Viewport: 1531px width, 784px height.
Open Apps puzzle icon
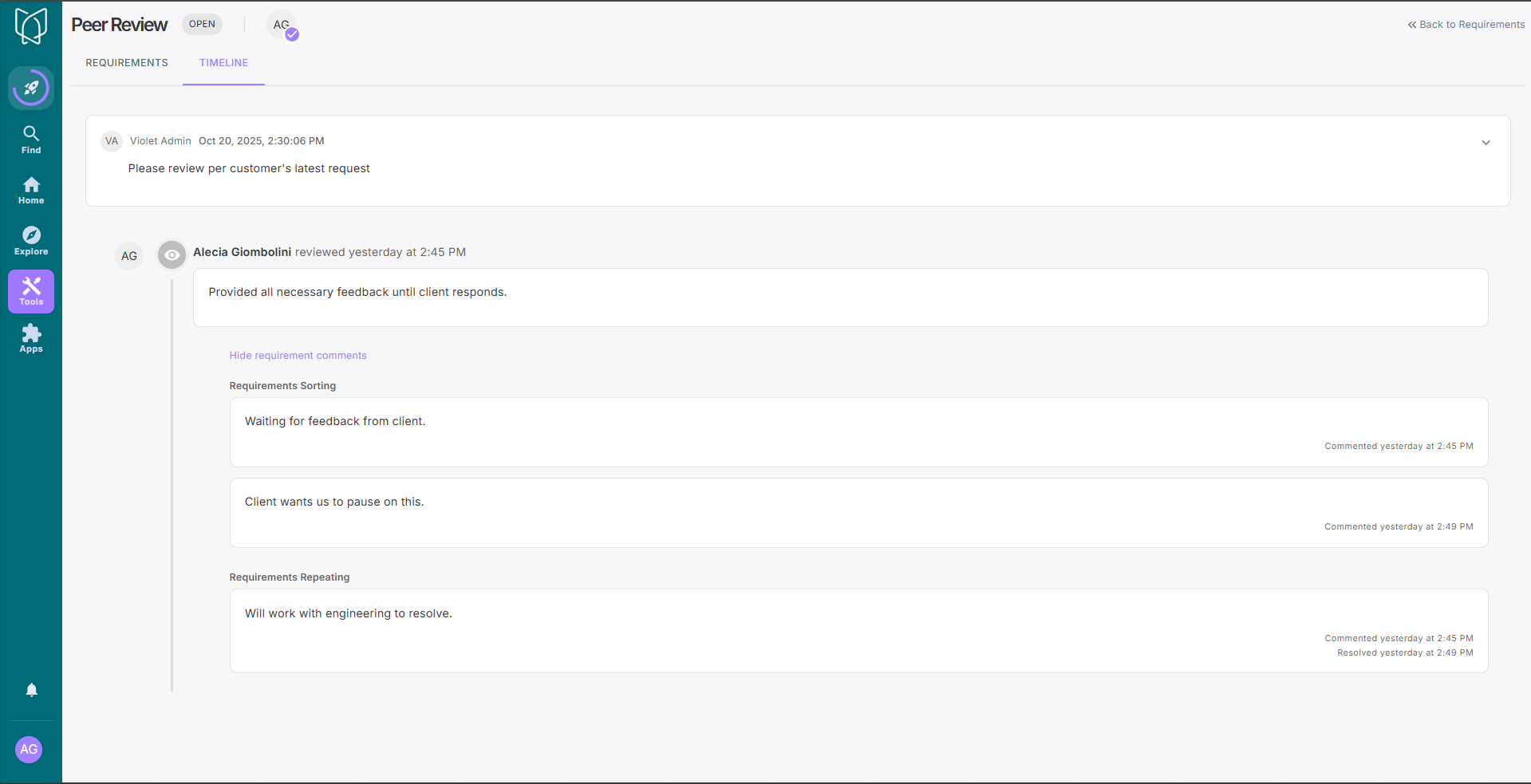[31, 339]
